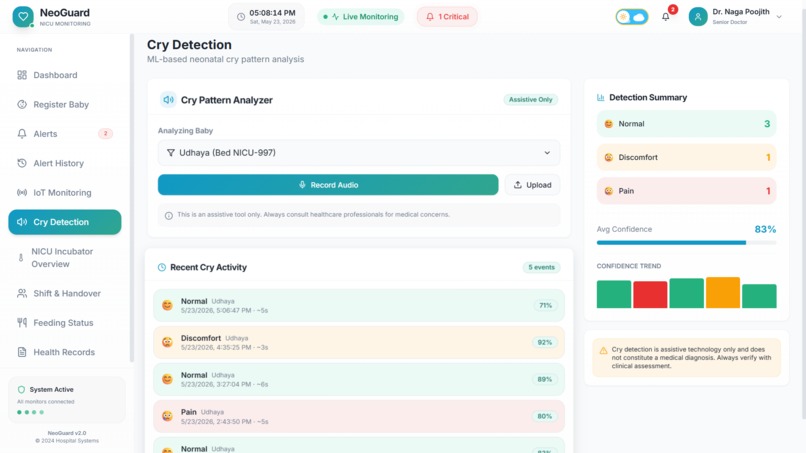Viewport: 806px width, 453px height.
Task: Open Feeding Status page
Action: [65, 323]
